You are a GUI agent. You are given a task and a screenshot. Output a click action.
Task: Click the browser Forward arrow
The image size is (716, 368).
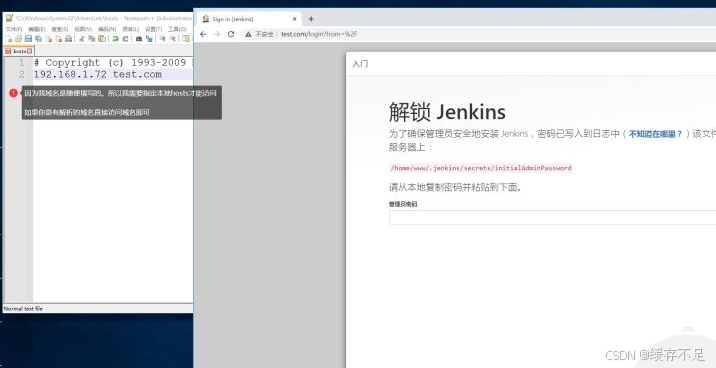pos(217,34)
